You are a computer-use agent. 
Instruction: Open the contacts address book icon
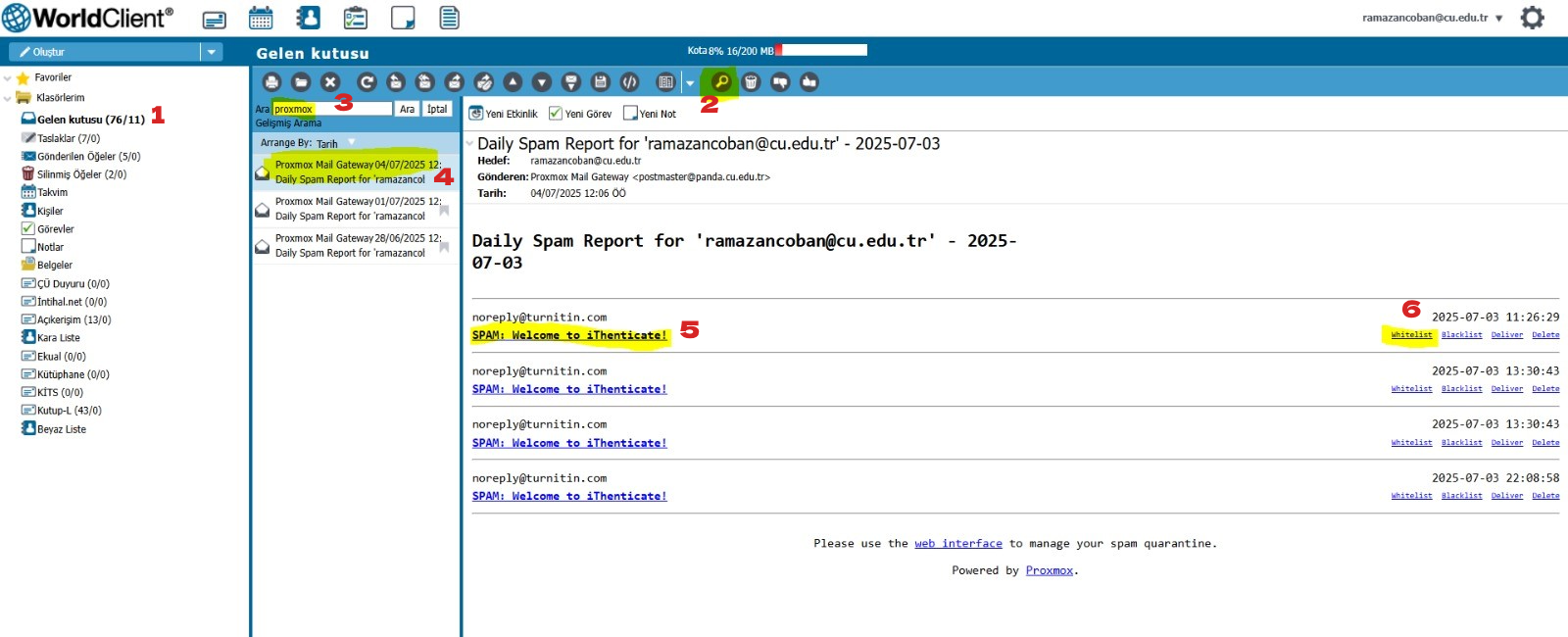[x=308, y=18]
